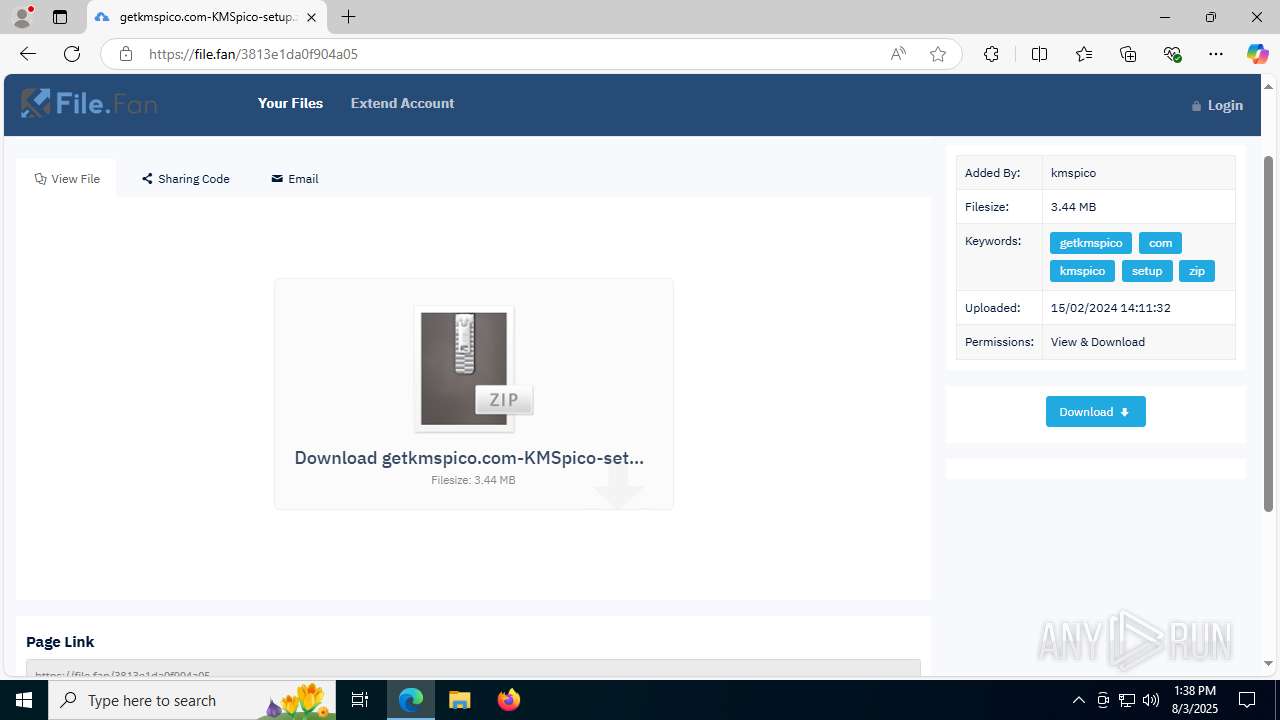Click the Download getkmspico.com-KMSpico-set... title

click(469, 457)
